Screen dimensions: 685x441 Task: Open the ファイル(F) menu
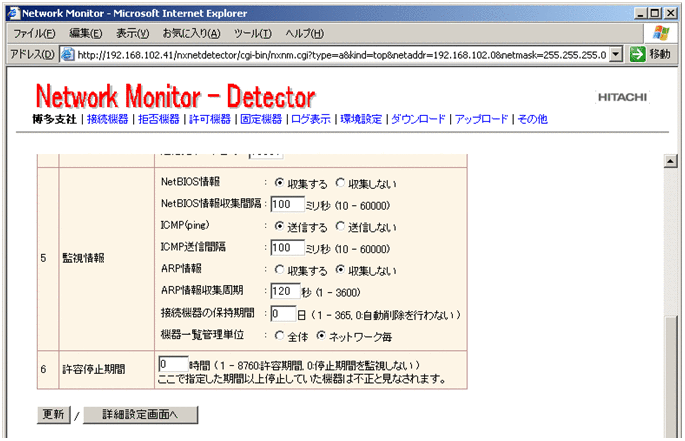click(34, 34)
